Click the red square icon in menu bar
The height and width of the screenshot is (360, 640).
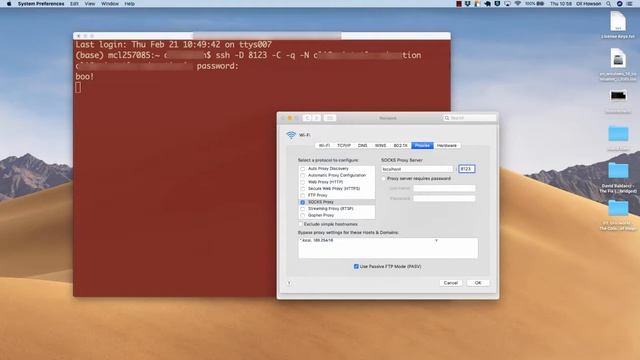459,4
